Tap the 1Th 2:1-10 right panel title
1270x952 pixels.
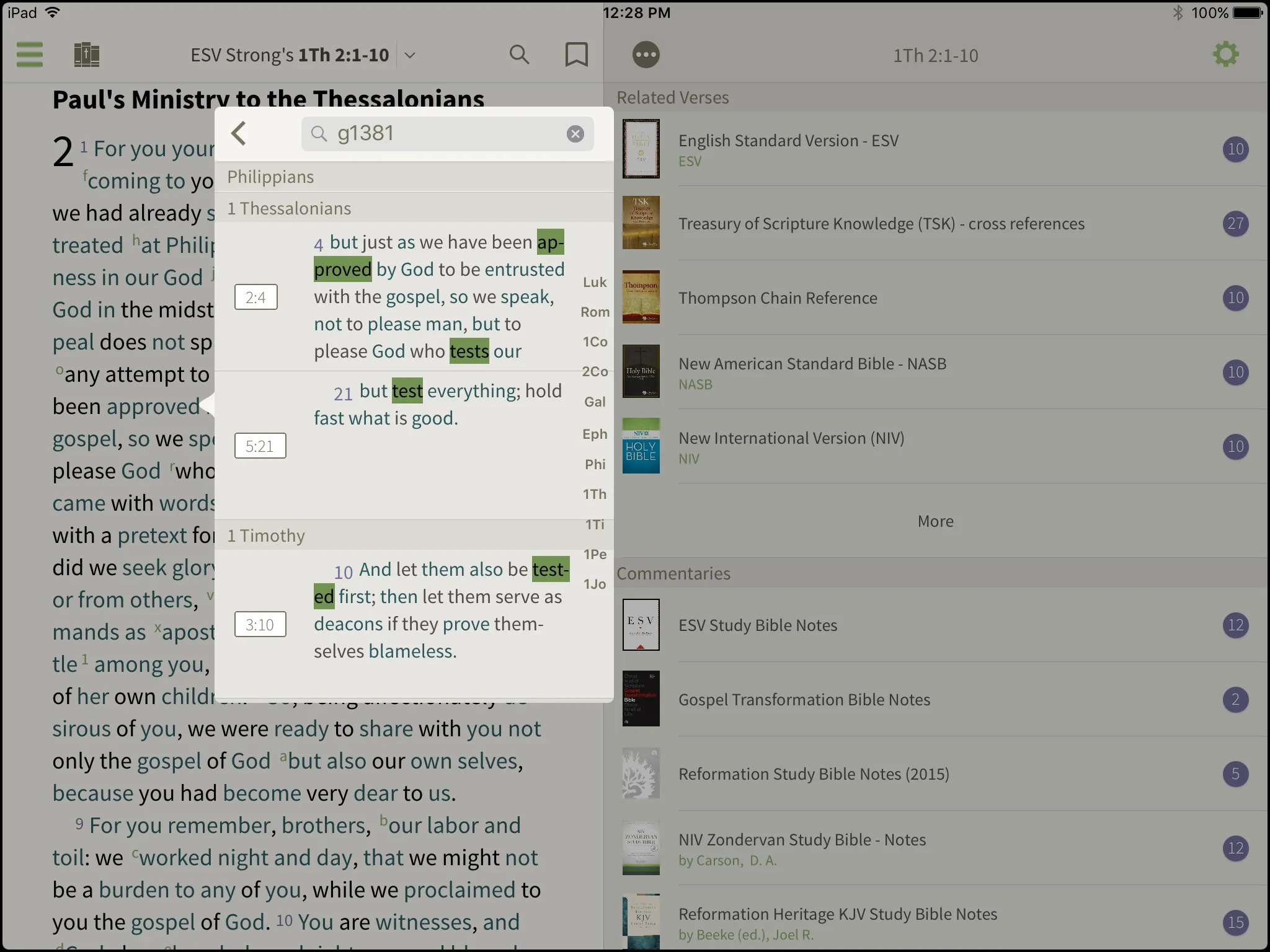point(936,56)
